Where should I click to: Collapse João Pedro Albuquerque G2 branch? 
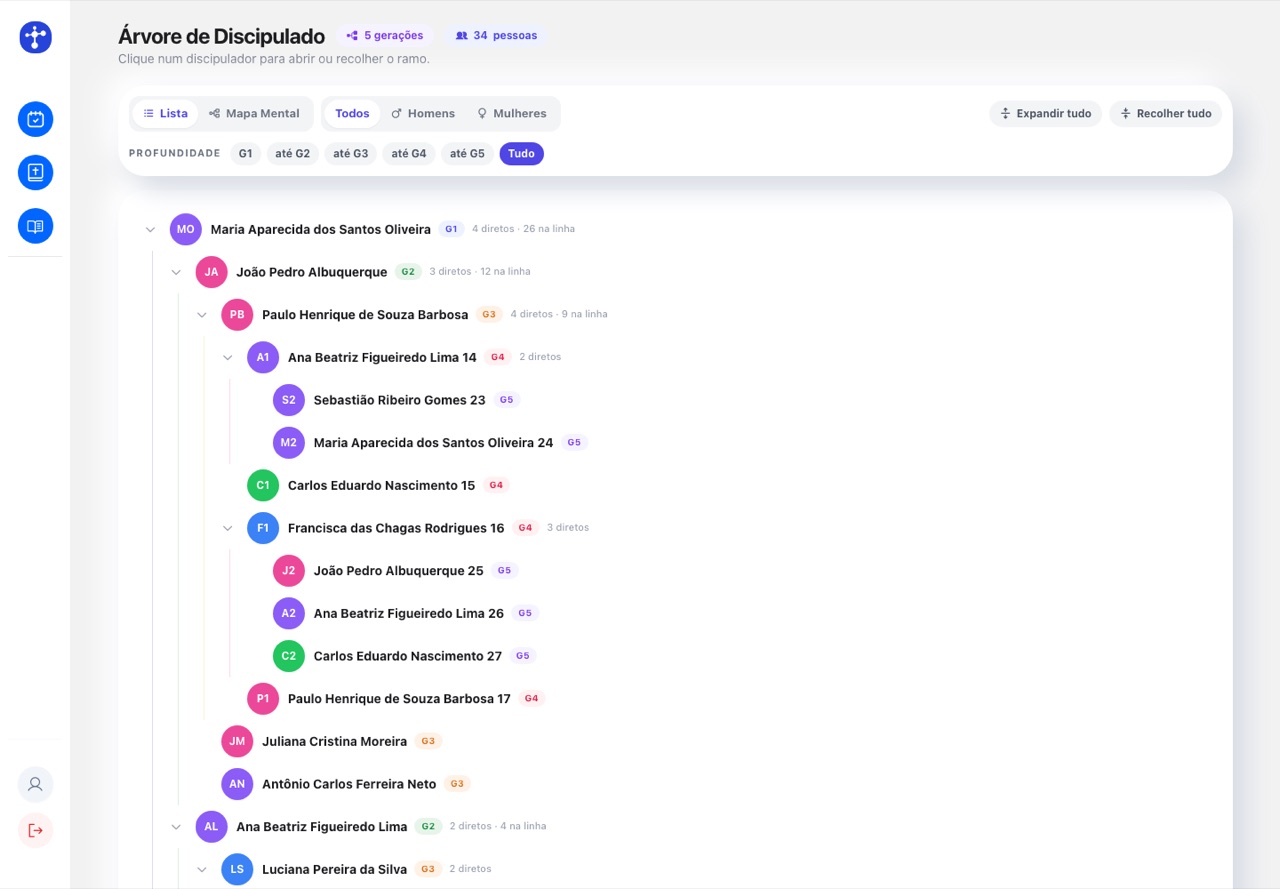point(176,272)
